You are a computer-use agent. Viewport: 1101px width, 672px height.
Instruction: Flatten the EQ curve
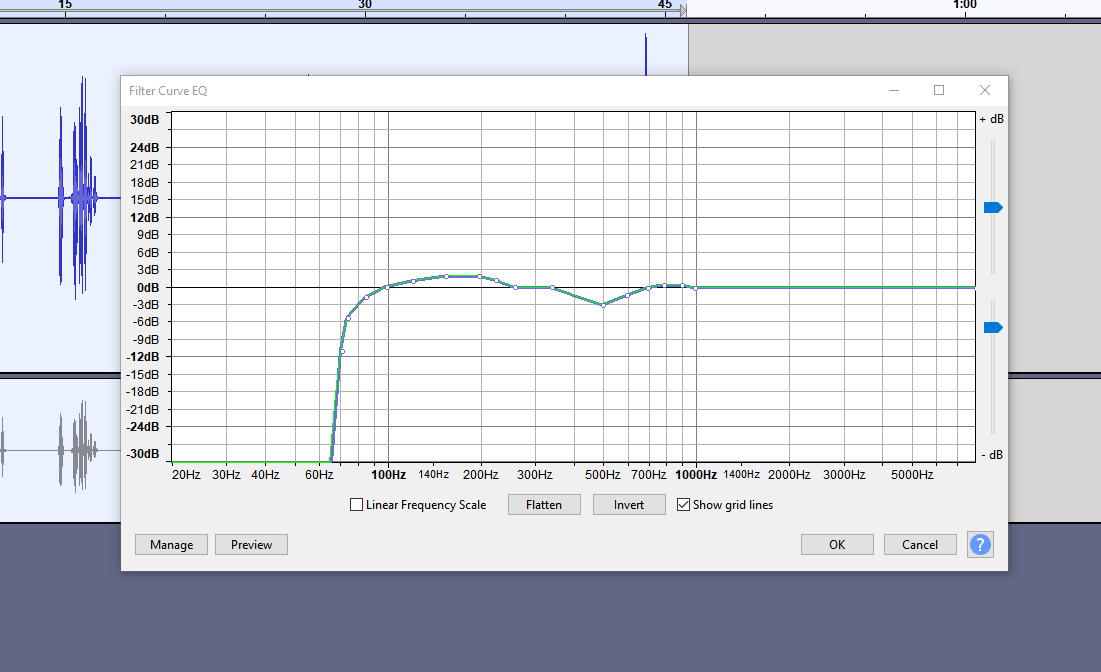(544, 504)
